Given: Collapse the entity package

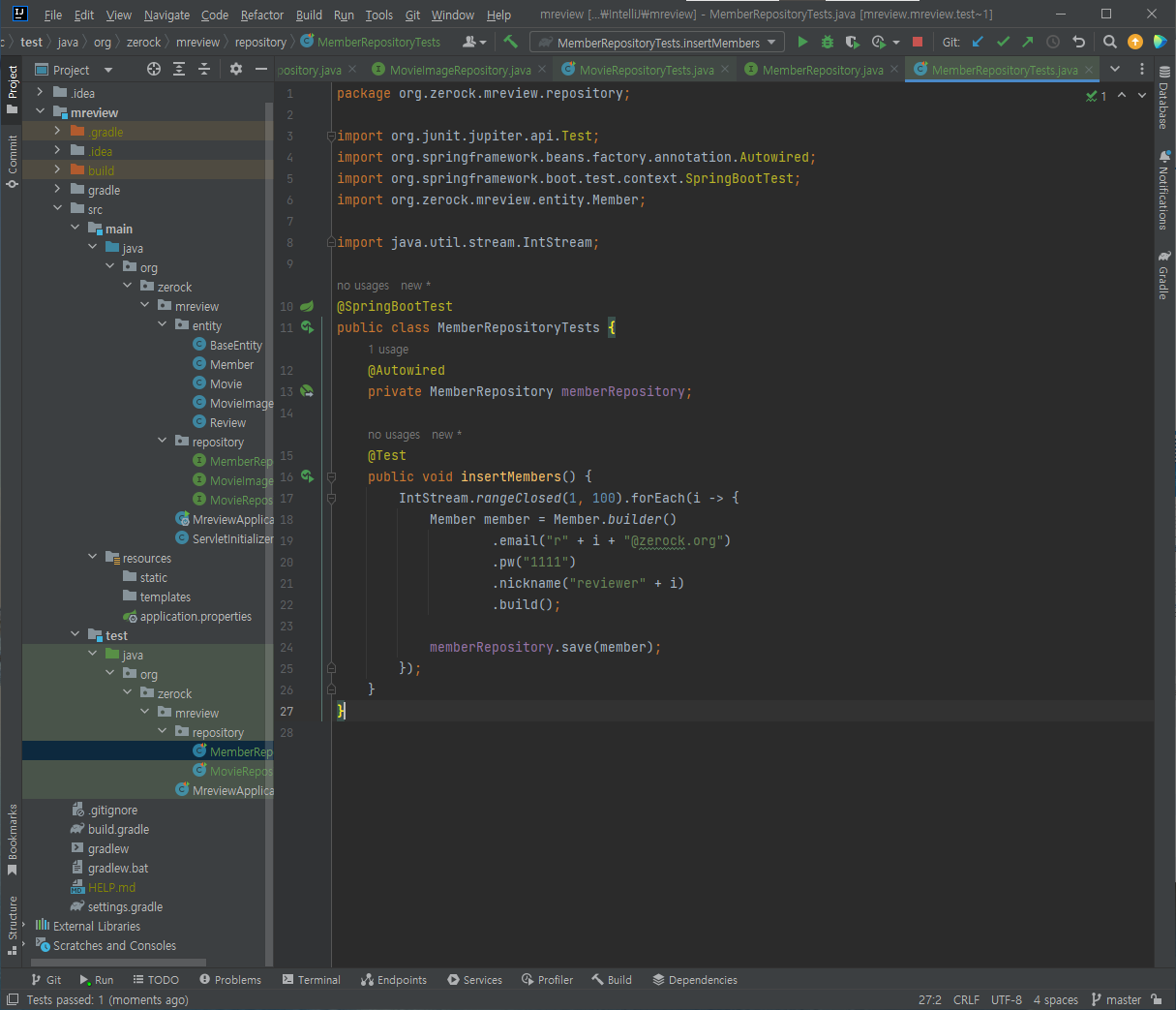Looking at the screenshot, I should click(162, 325).
